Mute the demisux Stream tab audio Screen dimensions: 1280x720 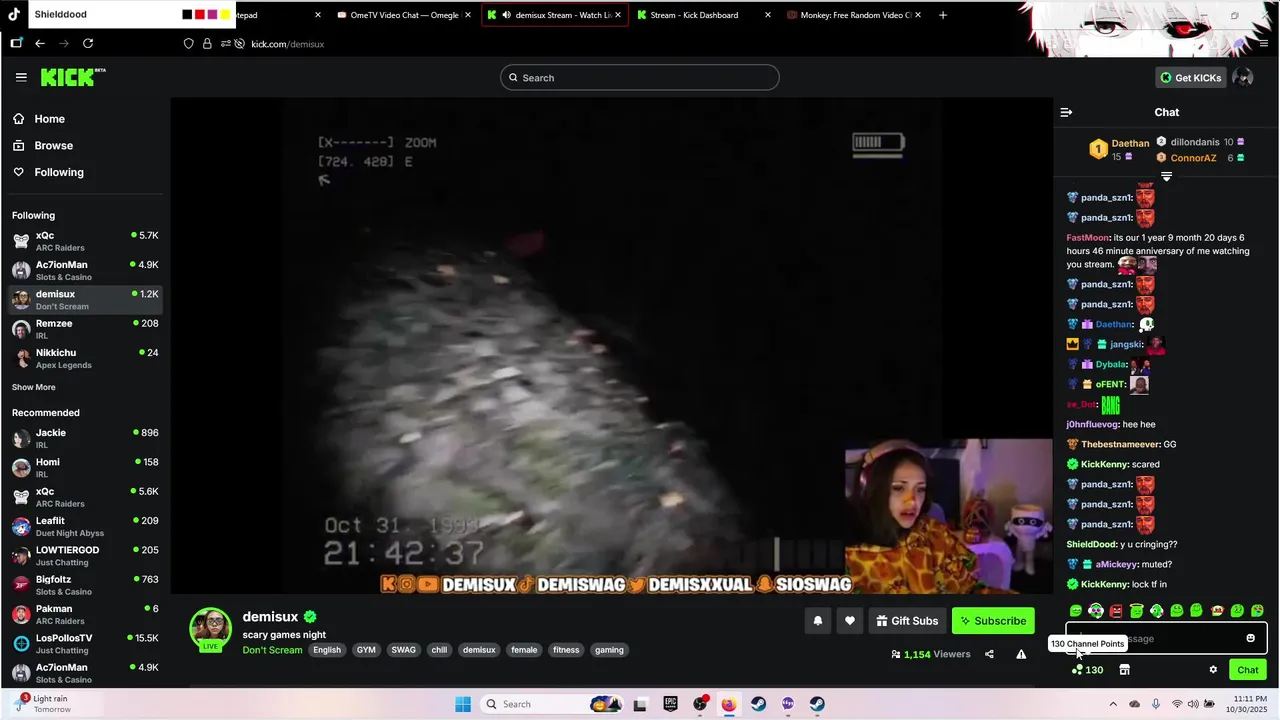(x=507, y=15)
